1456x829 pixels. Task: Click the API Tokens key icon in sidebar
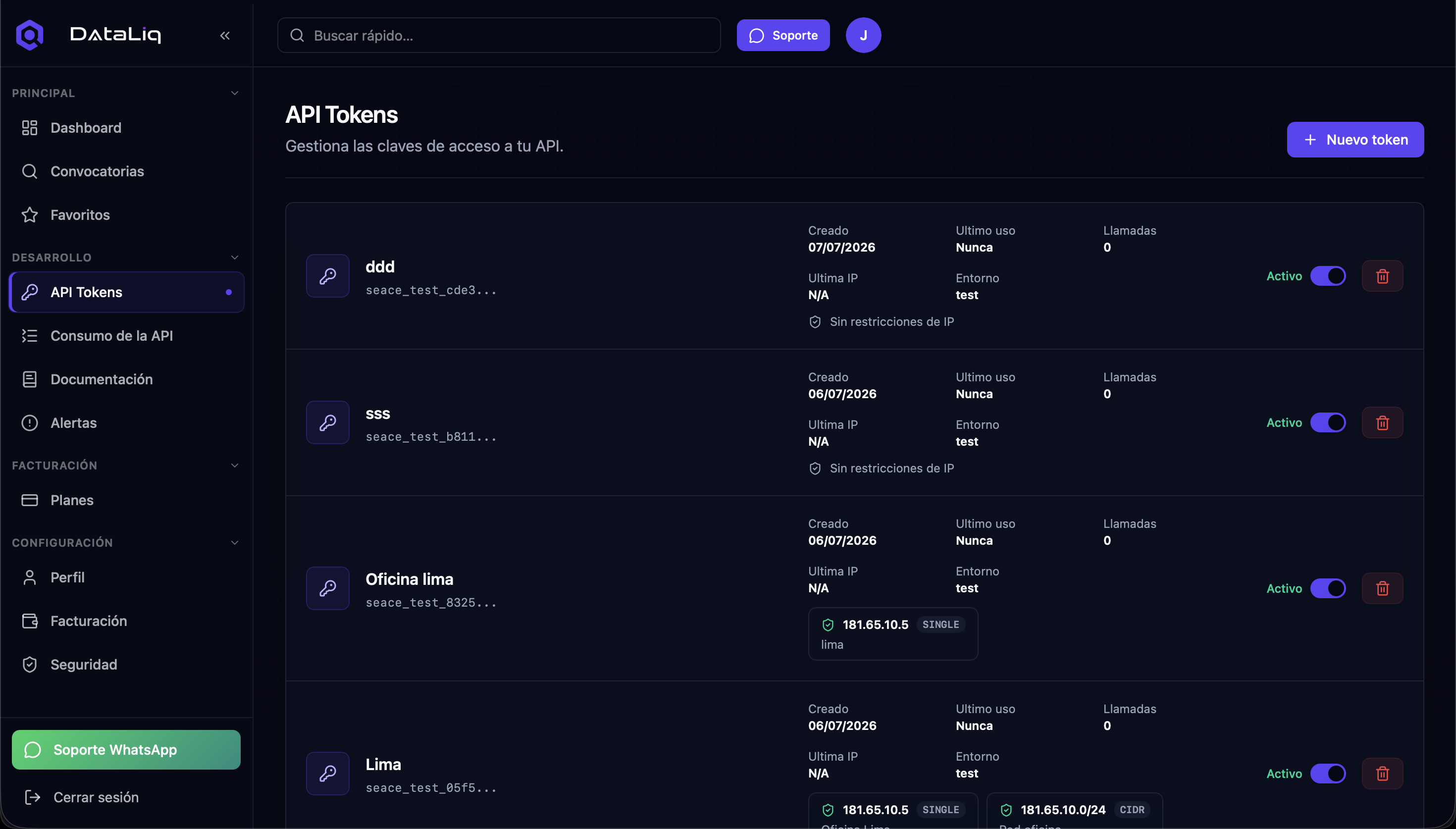click(x=30, y=292)
